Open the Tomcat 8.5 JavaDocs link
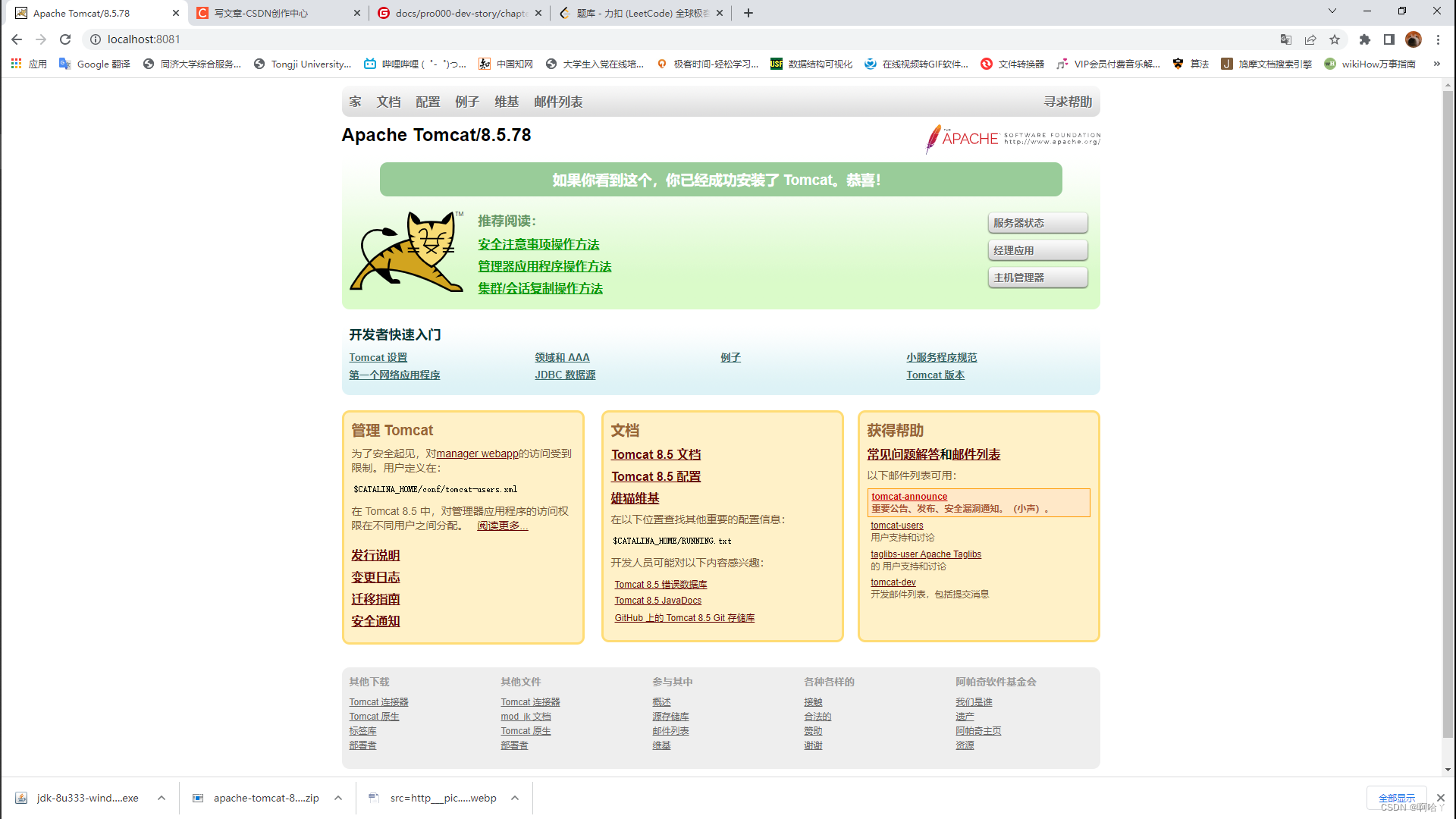The width and height of the screenshot is (1456, 819). click(657, 601)
